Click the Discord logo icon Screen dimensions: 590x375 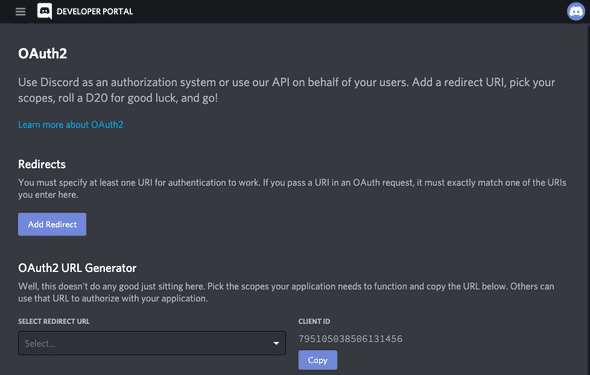click(x=44, y=11)
